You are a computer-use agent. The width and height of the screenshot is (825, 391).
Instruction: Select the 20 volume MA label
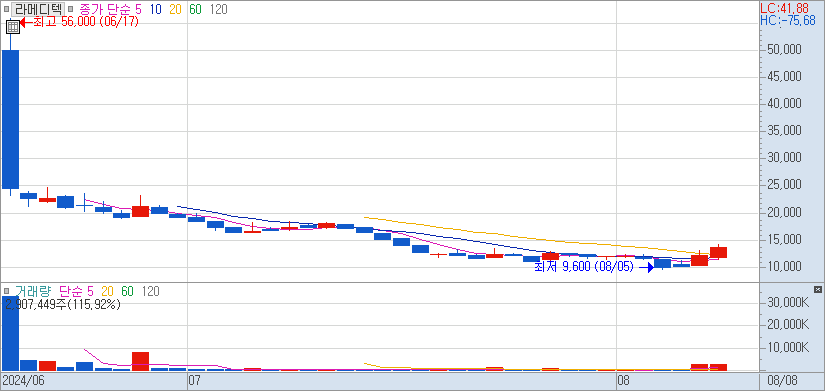point(108,291)
